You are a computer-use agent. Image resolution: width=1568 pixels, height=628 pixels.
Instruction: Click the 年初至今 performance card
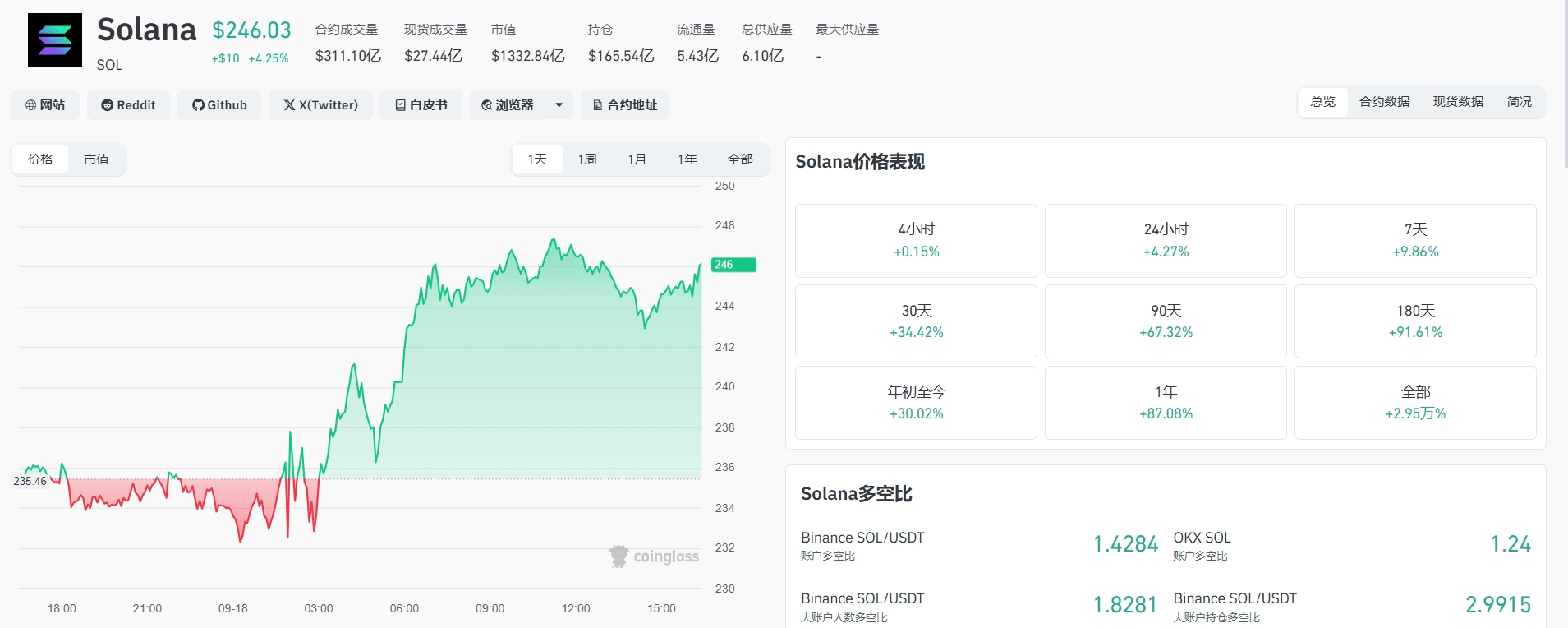click(916, 403)
